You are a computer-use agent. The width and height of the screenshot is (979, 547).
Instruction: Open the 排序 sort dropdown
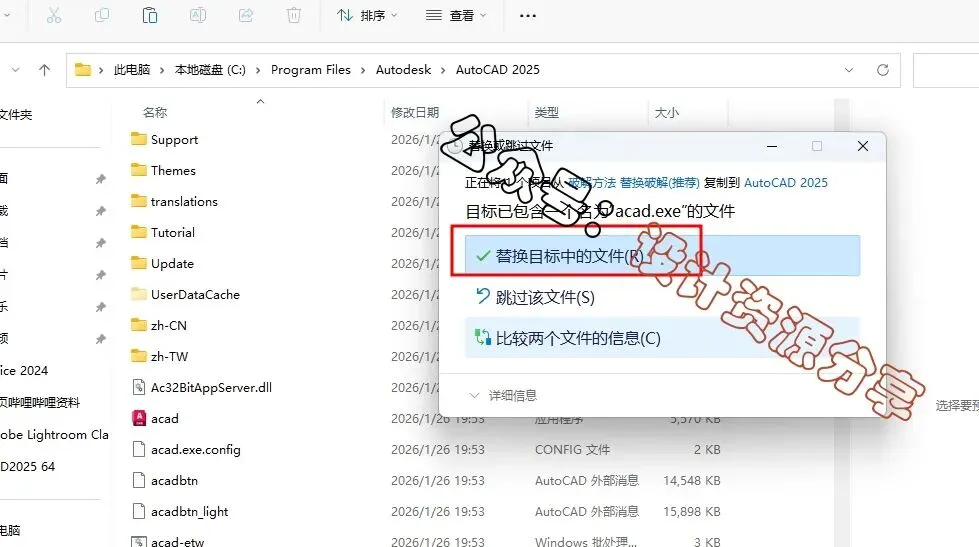[x=367, y=15]
